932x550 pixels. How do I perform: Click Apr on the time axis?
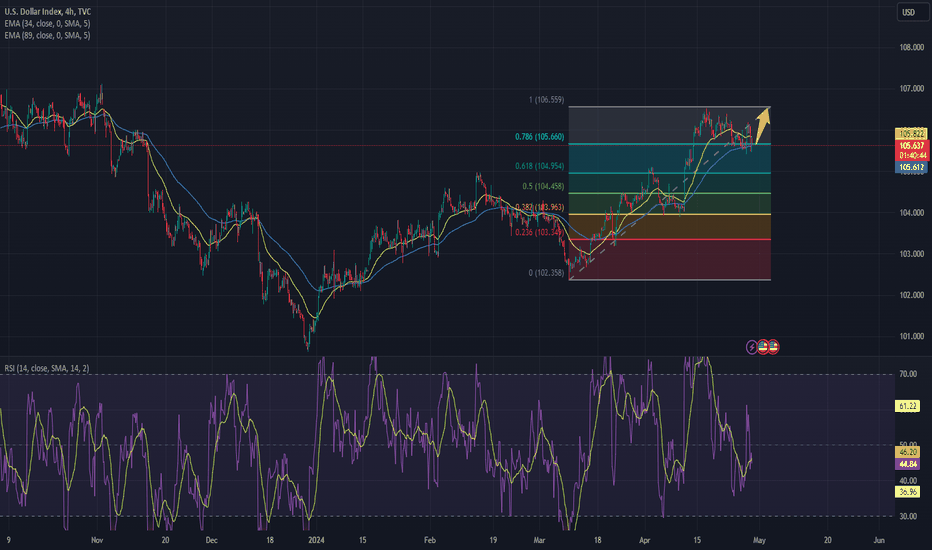(x=644, y=540)
